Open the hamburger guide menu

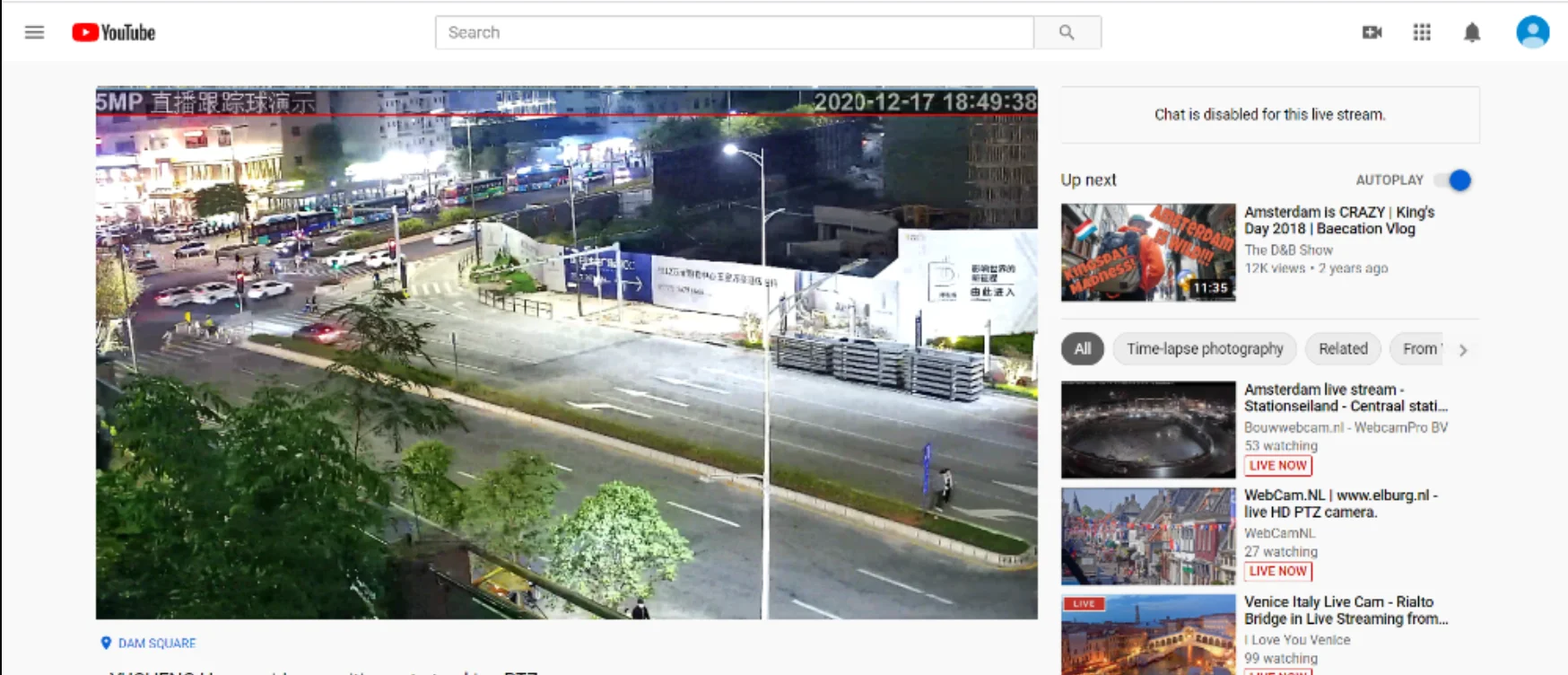(x=34, y=32)
